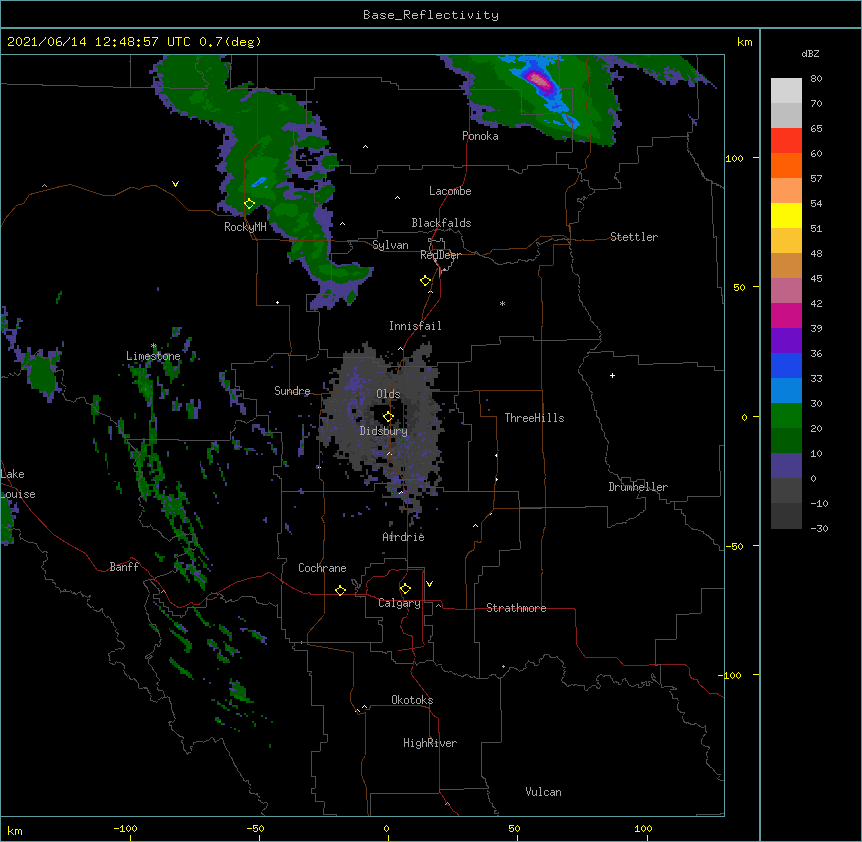Click the magenta storm core northeast of Ponoka
The image size is (862, 842).
pos(538,80)
